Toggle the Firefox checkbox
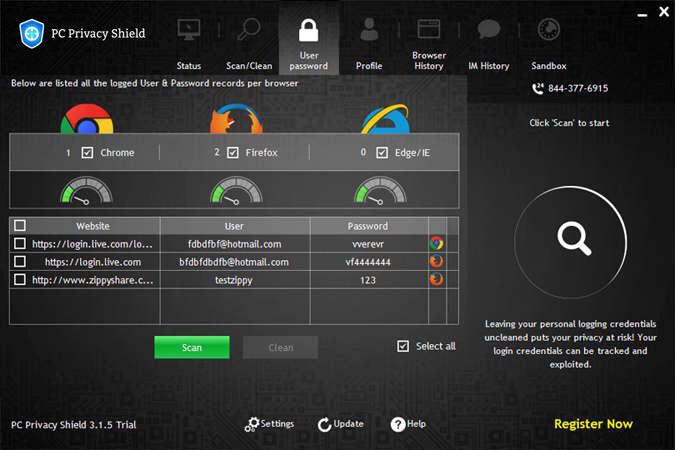The width and height of the screenshot is (675, 450). pos(233,153)
